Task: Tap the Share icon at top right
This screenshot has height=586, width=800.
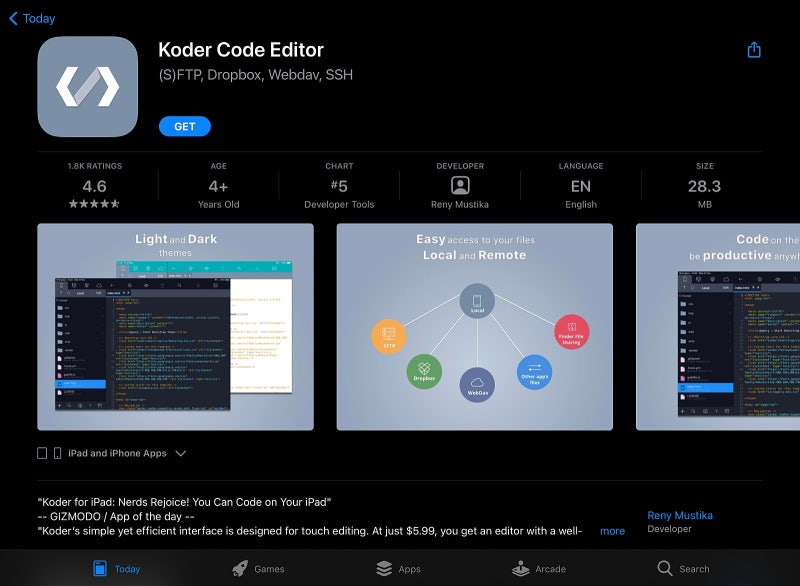Action: click(754, 47)
